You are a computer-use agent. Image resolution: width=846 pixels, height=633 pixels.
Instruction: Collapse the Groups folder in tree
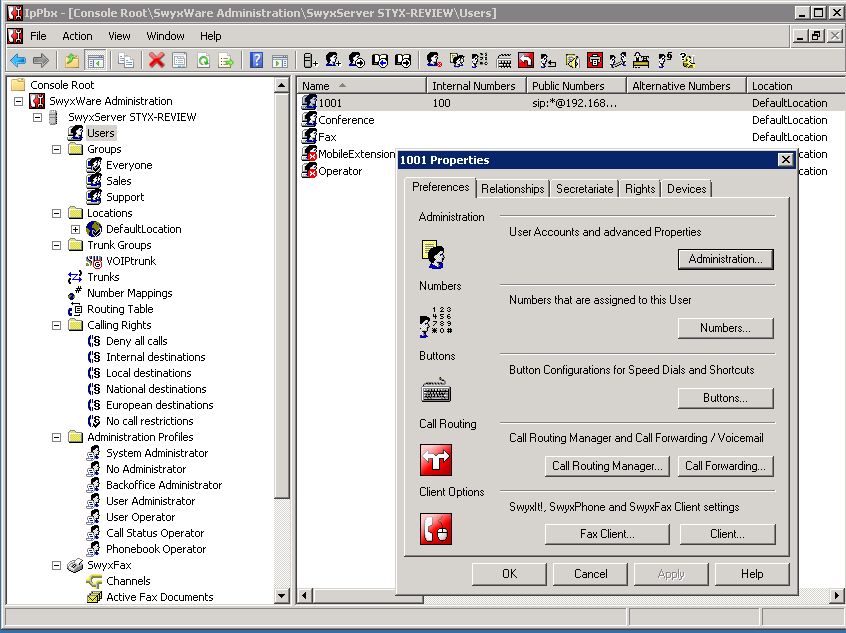[x=57, y=149]
